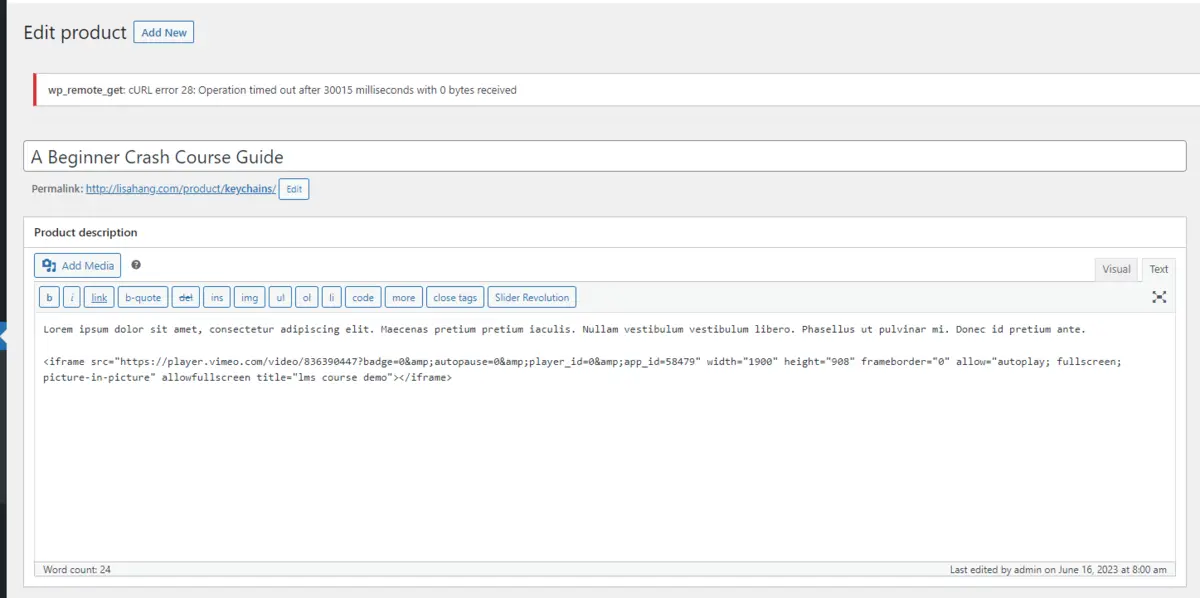Click inside the product description text area
Screen dimensions: 1200x598
(605, 435)
